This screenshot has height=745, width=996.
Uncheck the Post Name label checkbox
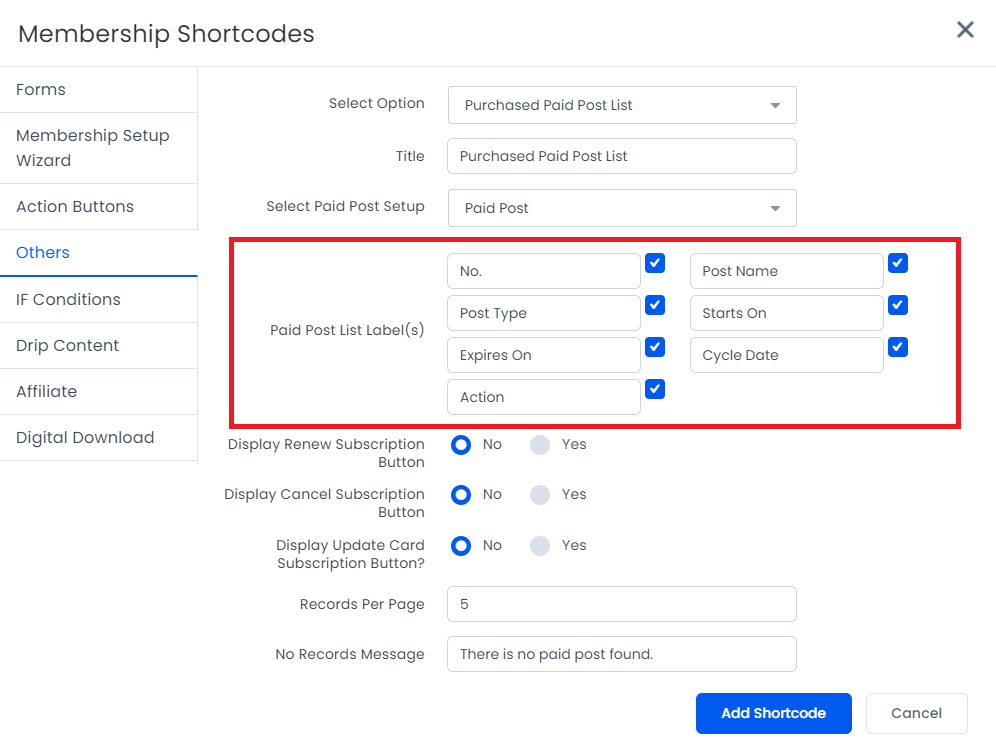tap(898, 263)
